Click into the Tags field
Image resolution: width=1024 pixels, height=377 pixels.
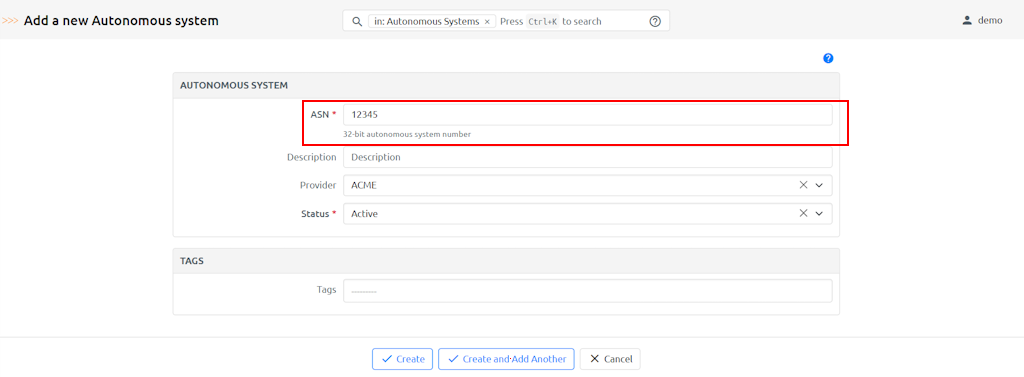pyautogui.click(x=588, y=291)
